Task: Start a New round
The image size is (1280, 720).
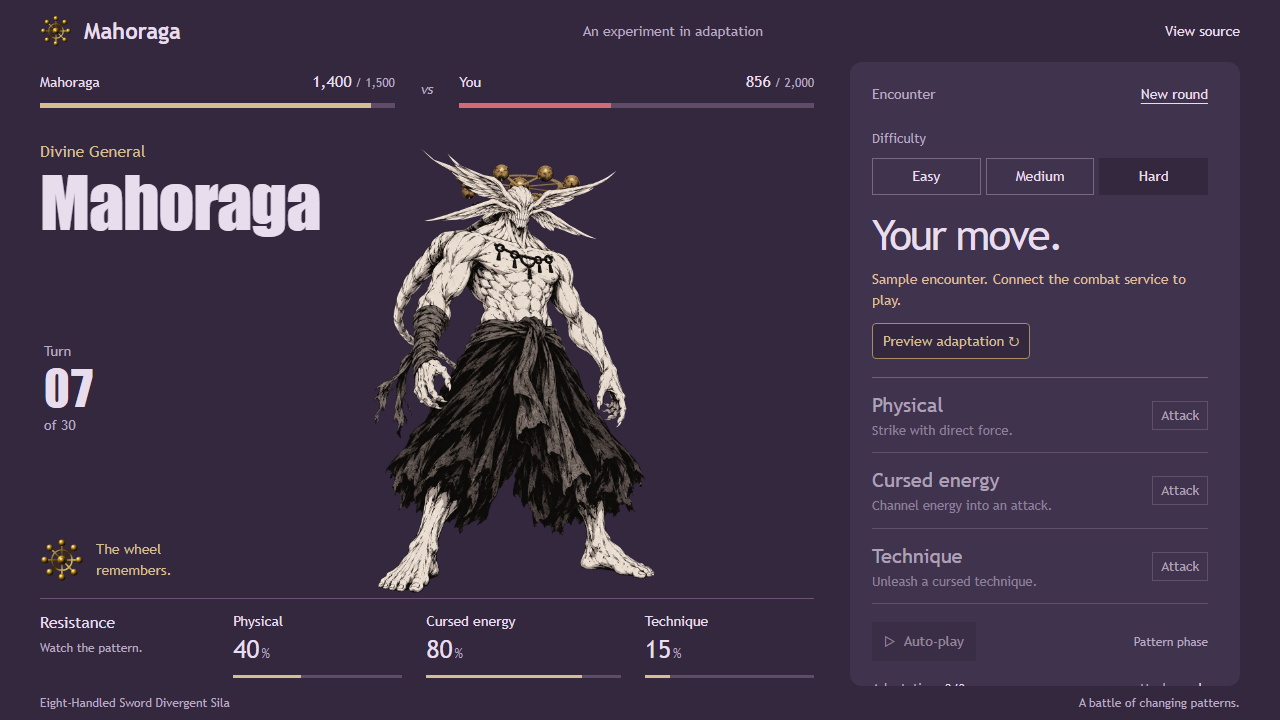Action: [x=1174, y=94]
